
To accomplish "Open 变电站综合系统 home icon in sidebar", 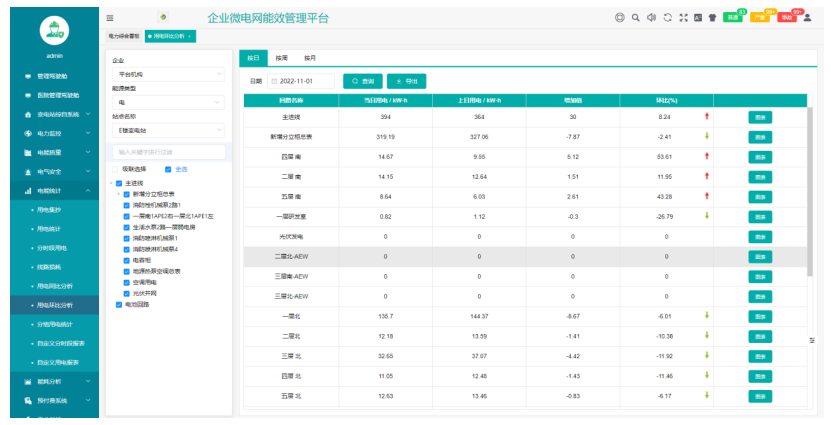I will pos(28,114).
